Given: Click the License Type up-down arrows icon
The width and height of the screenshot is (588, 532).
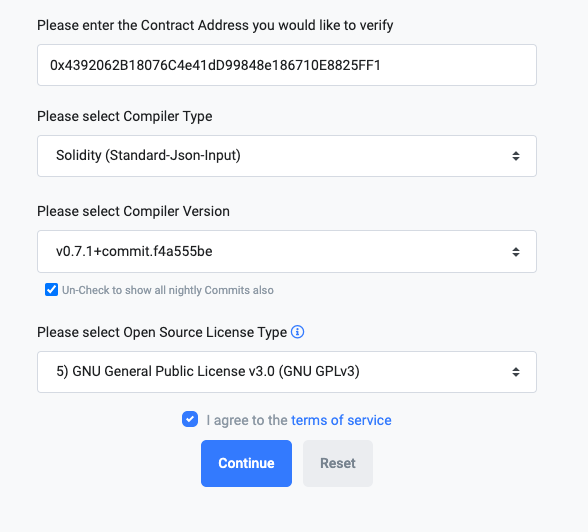Looking at the screenshot, I should tap(516, 372).
